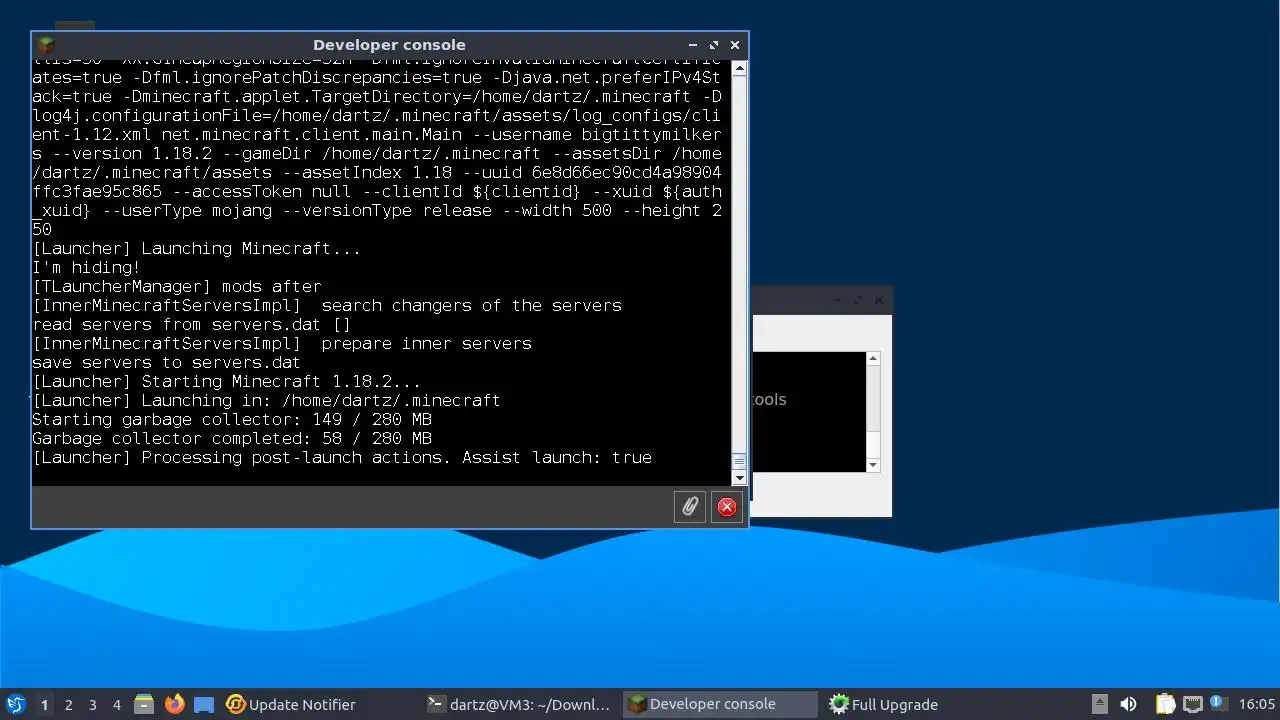Click "Garbage collector completed: 58 / 280 MB"

click(232, 438)
